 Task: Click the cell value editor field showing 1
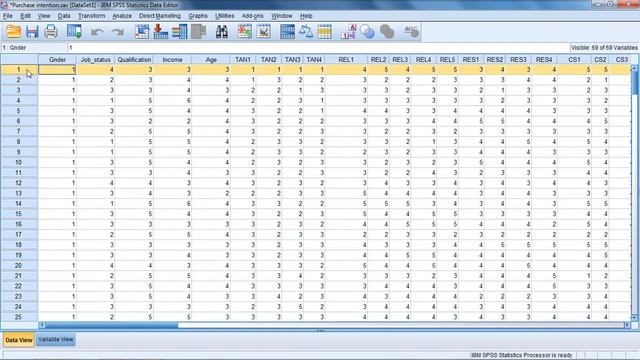coord(318,48)
